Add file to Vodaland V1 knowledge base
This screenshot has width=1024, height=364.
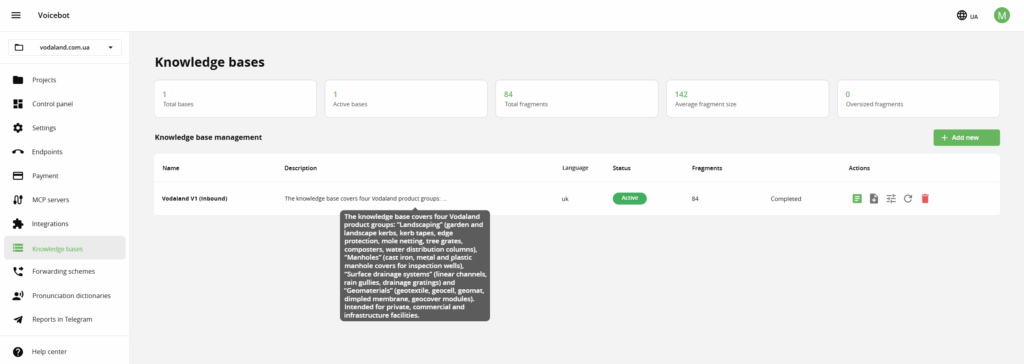tap(874, 199)
